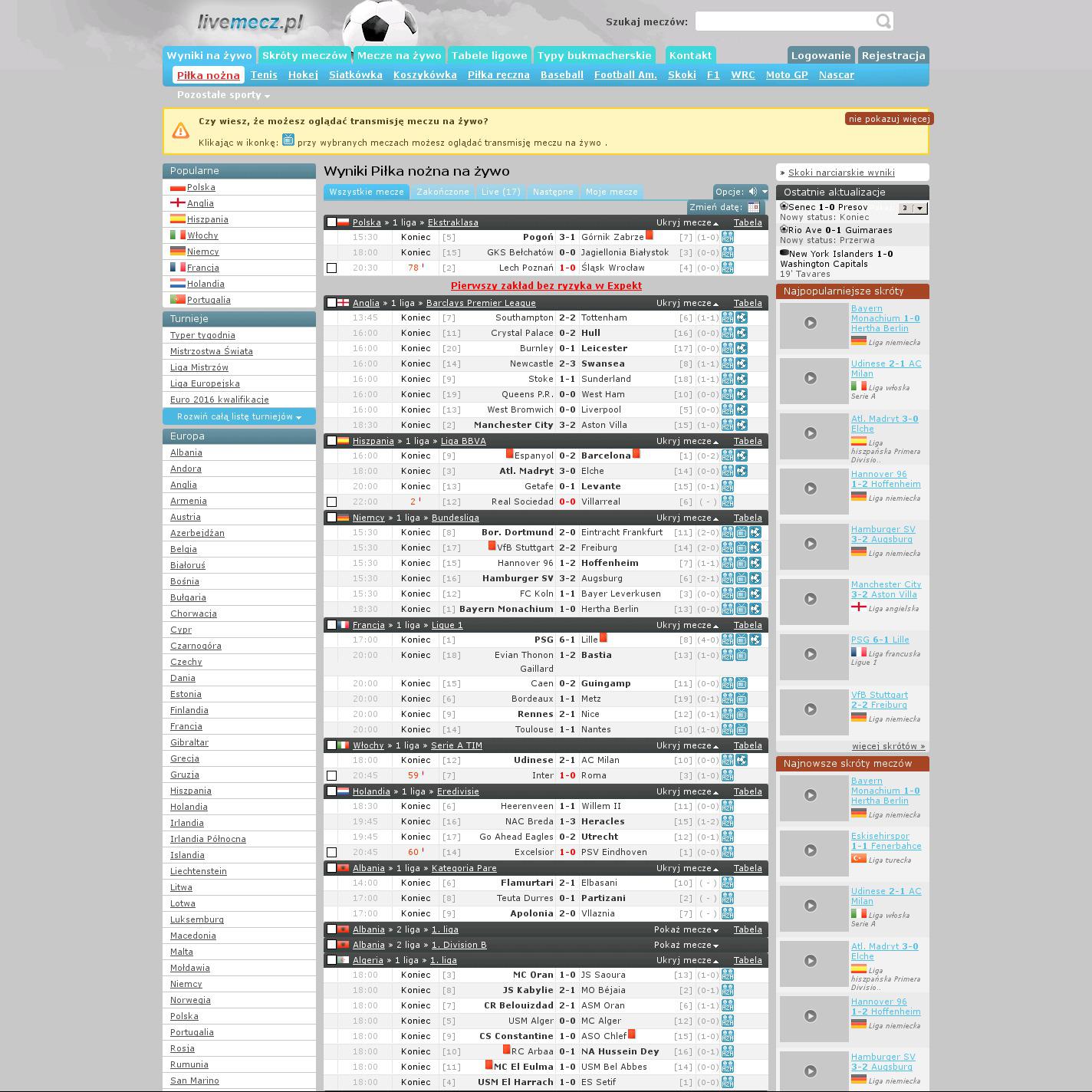Open the highlights ball icon for Southampton–Tottenham
The width and height of the screenshot is (1092, 1092).
pyautogui.click(x=742, y=317)
